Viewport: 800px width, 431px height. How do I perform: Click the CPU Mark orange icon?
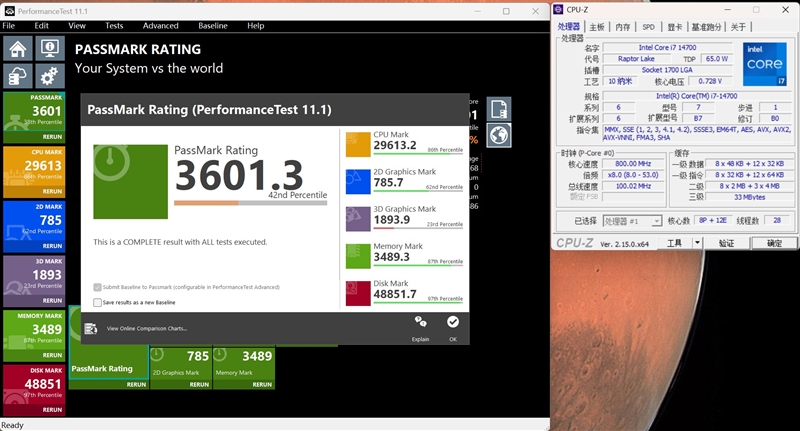coord(358,144)
